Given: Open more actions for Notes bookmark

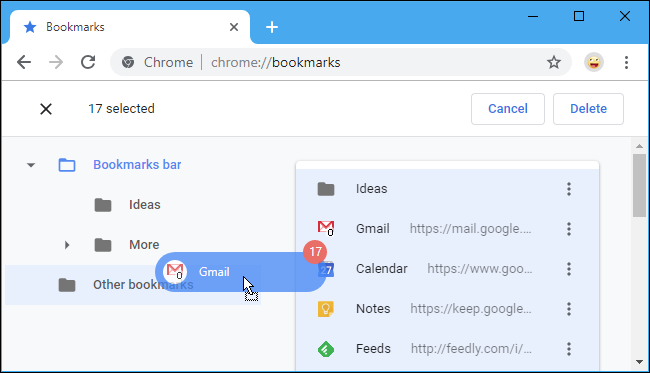Looking at the screenshot, I should (569, 309).
